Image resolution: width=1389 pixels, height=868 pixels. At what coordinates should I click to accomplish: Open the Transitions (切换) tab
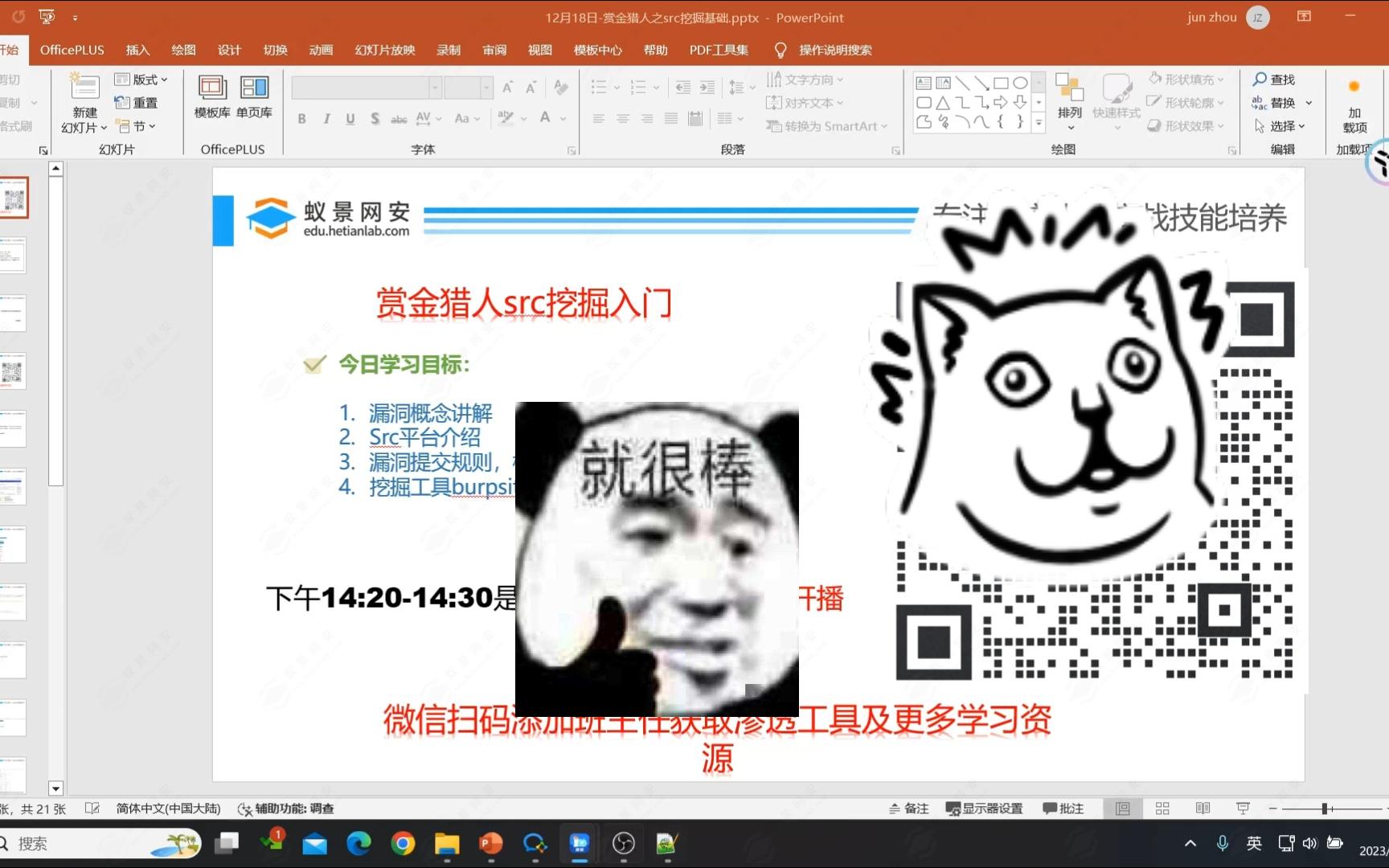275,50
